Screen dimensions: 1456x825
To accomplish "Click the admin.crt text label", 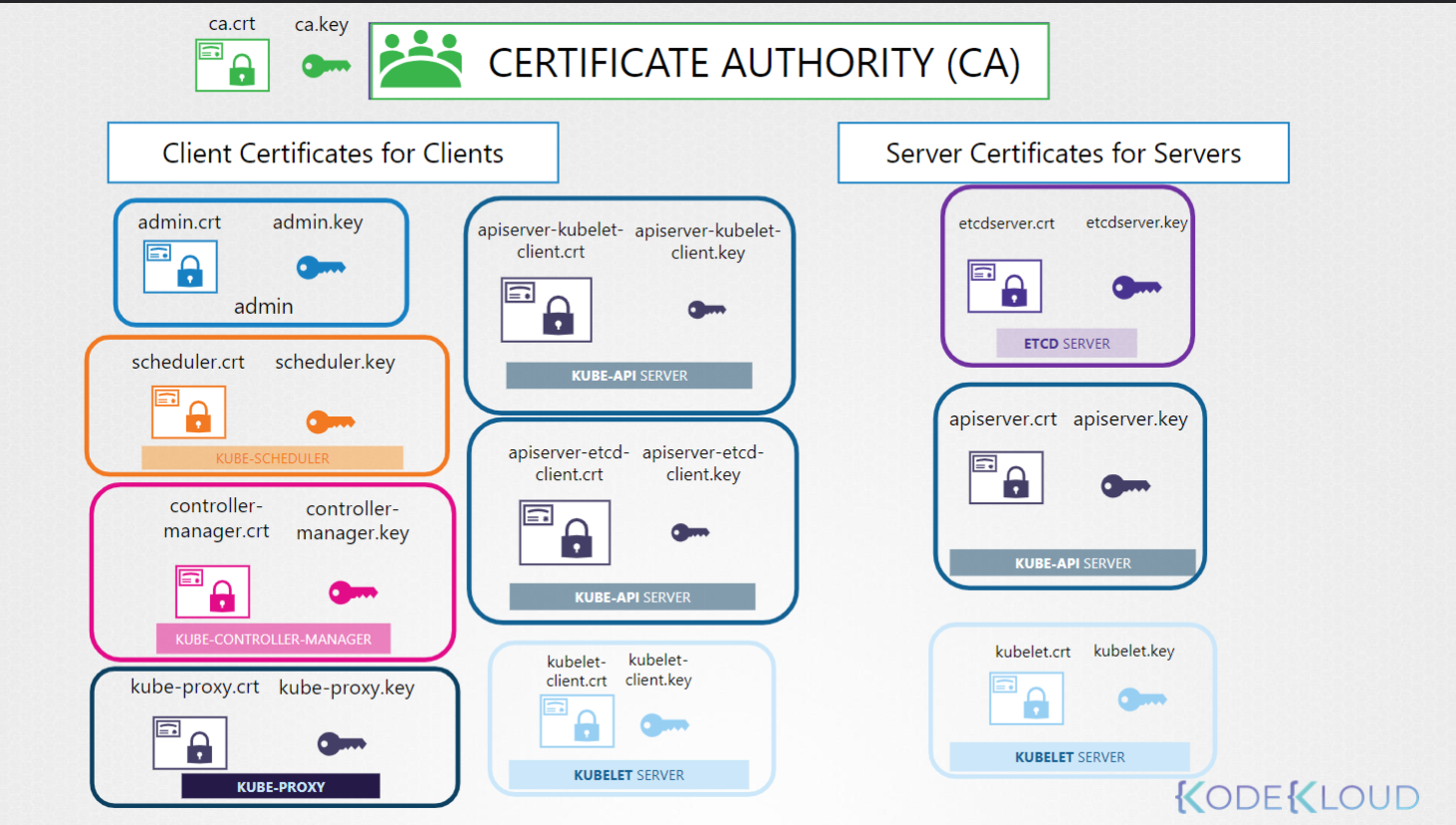I will click(x=179, y=222).
